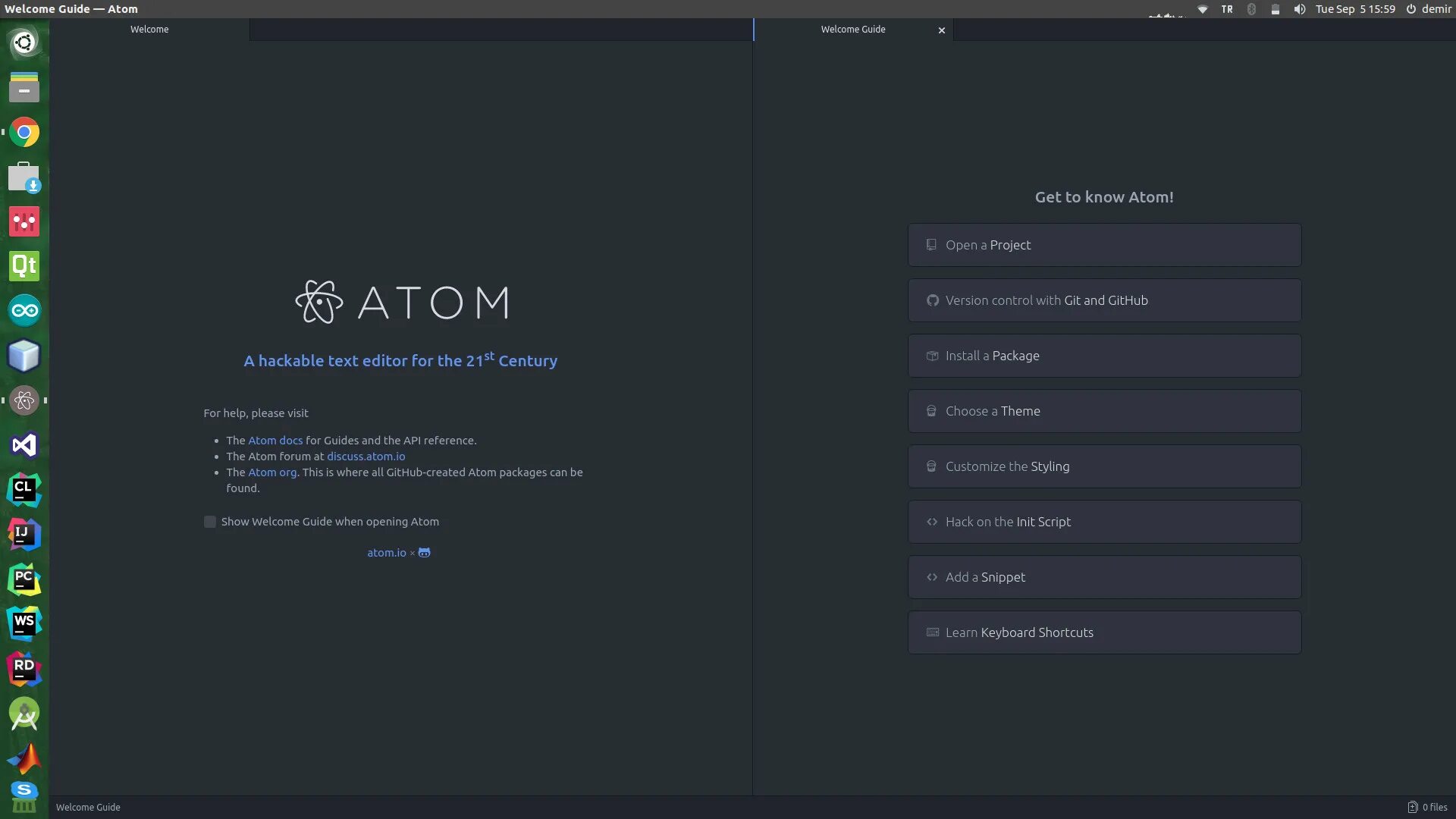Expand the Add a Snippet section

coord(1104,577)
